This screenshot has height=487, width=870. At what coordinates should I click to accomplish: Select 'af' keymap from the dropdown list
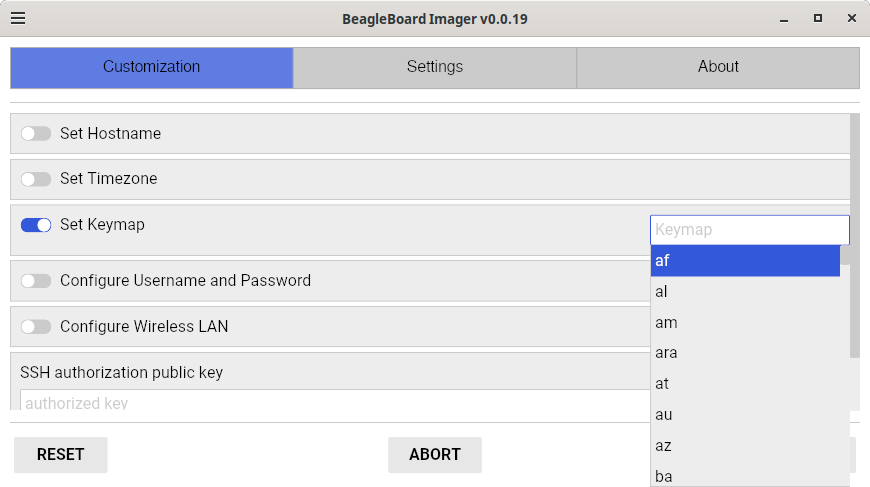coord(745,261)
